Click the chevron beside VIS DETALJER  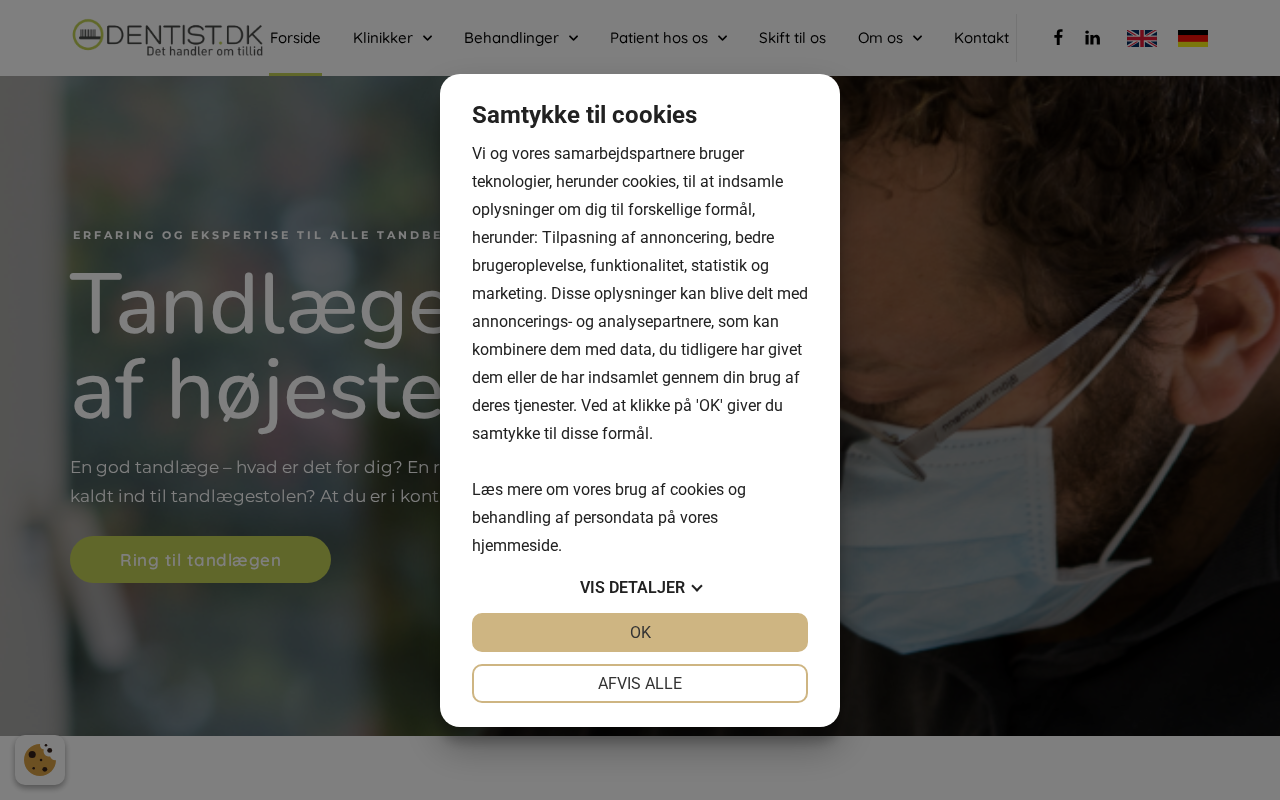click(x=697, y=588)
